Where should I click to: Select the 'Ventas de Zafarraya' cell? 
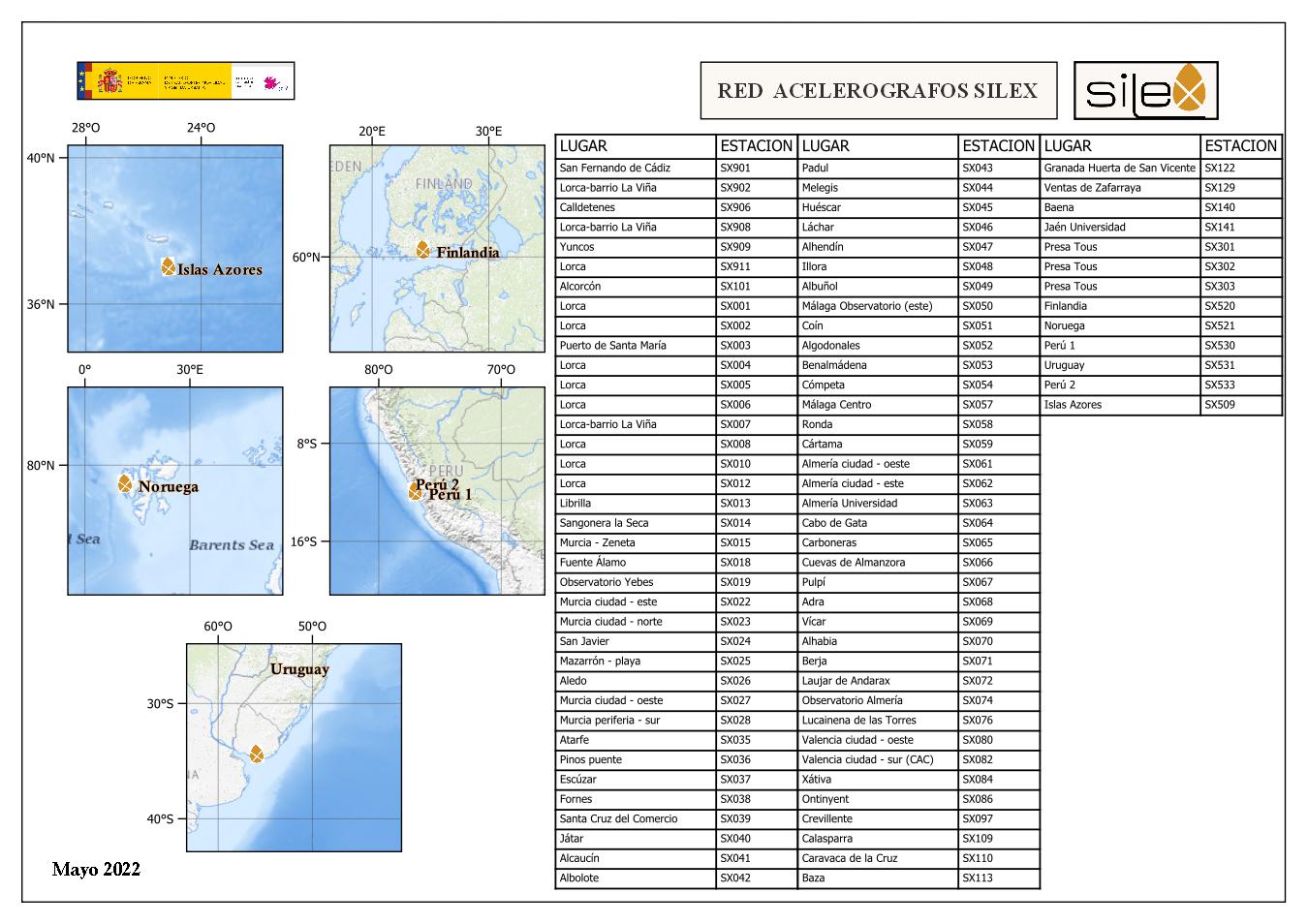click(x=1120, y=188)
